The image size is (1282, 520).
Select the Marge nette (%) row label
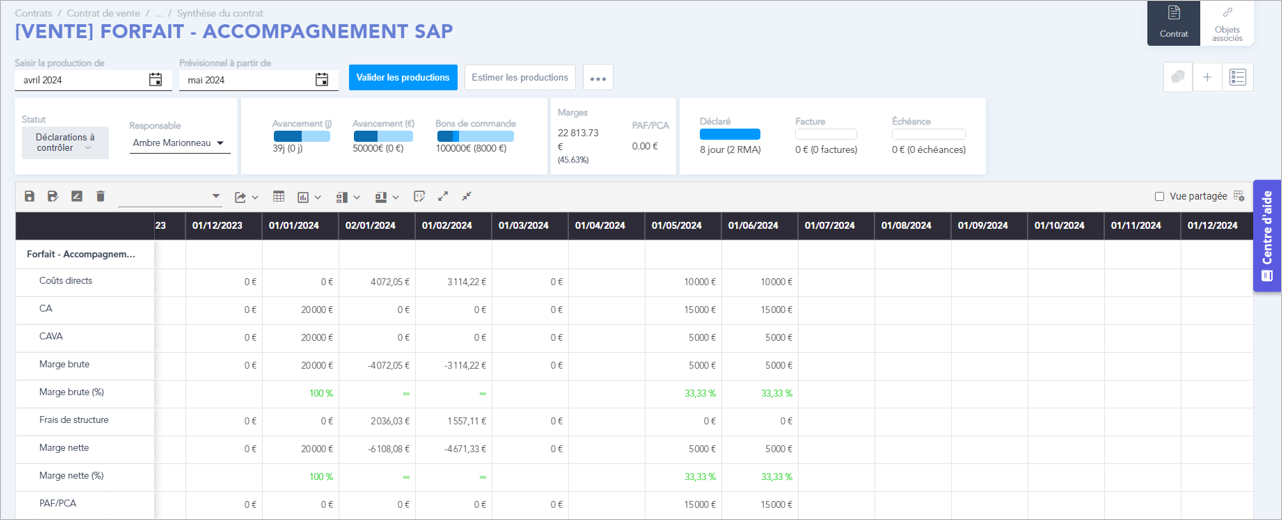click(72, 476)
